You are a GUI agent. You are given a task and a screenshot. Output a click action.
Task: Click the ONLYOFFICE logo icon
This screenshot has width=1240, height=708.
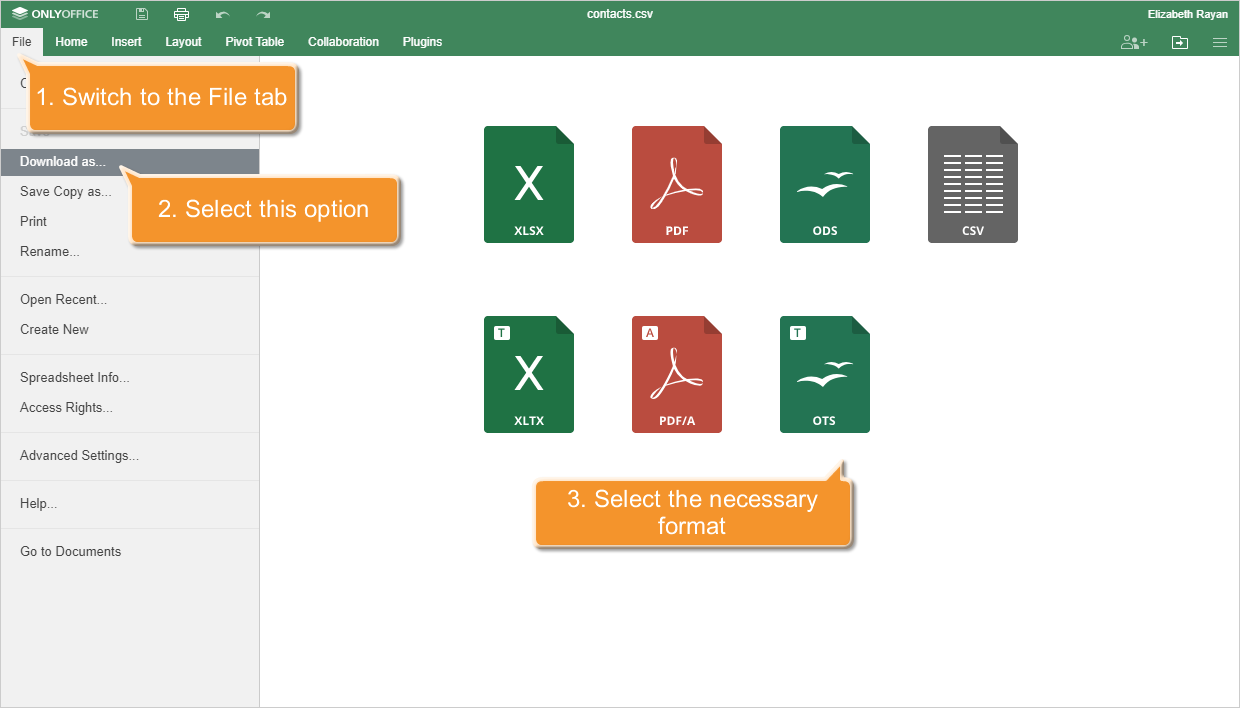tap(55, 14)
